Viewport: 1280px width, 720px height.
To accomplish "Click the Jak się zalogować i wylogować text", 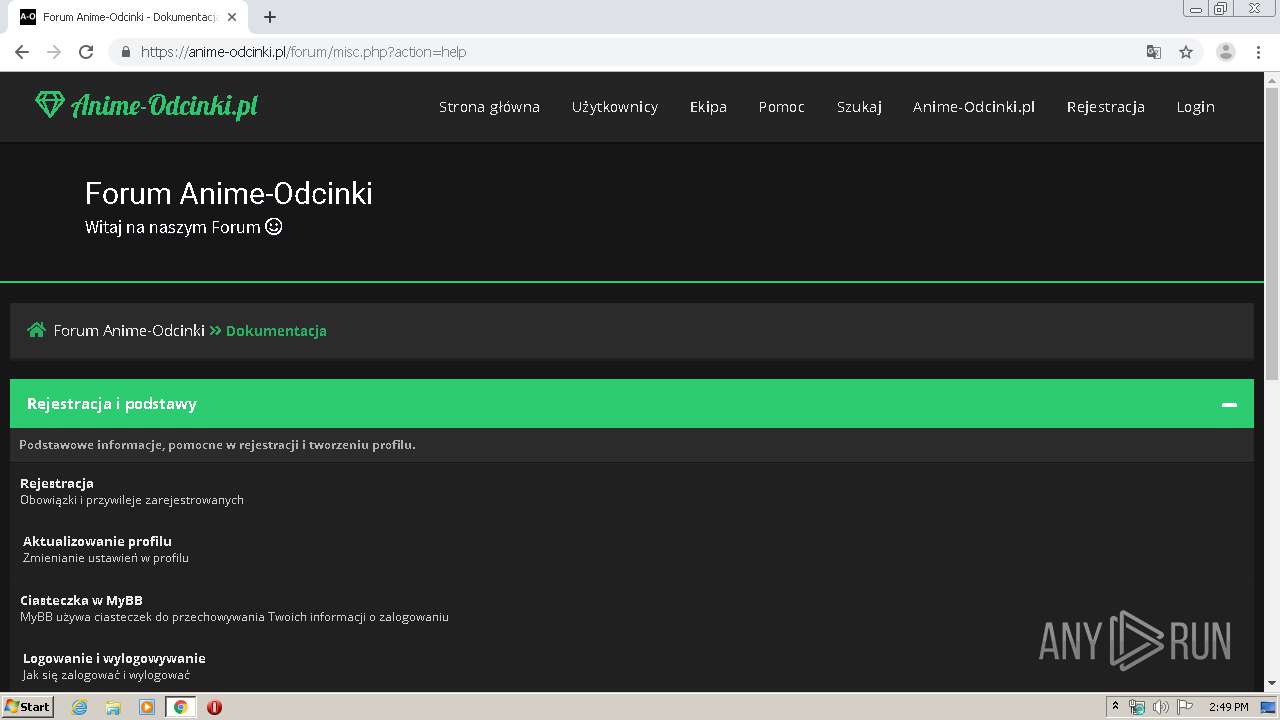I will (x=107, y=675).
